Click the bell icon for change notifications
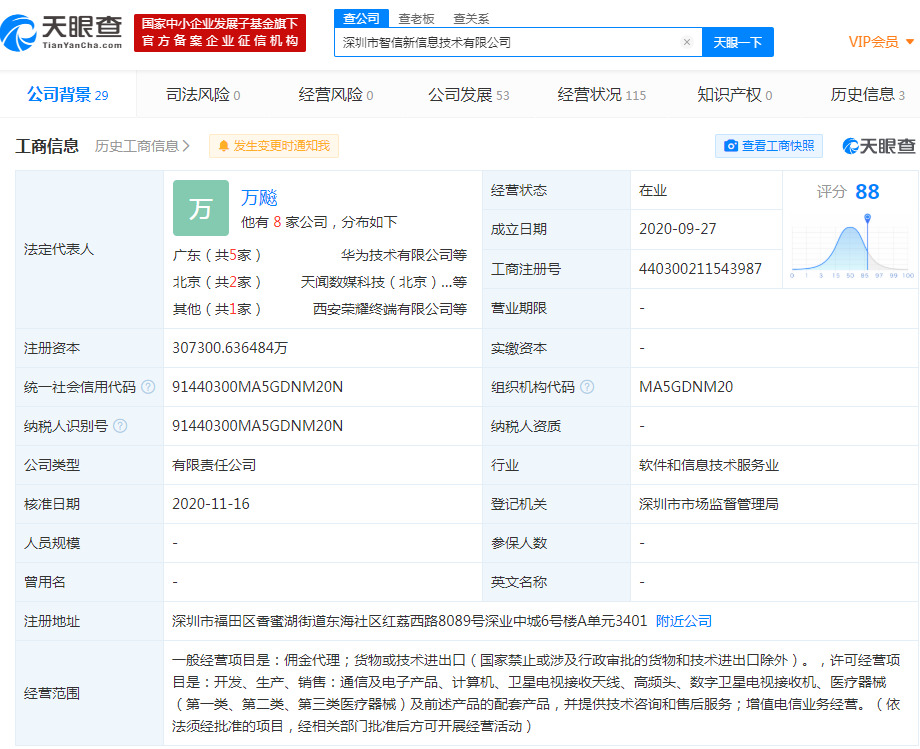This screenshot has width=920, height=749. (224, 146)
